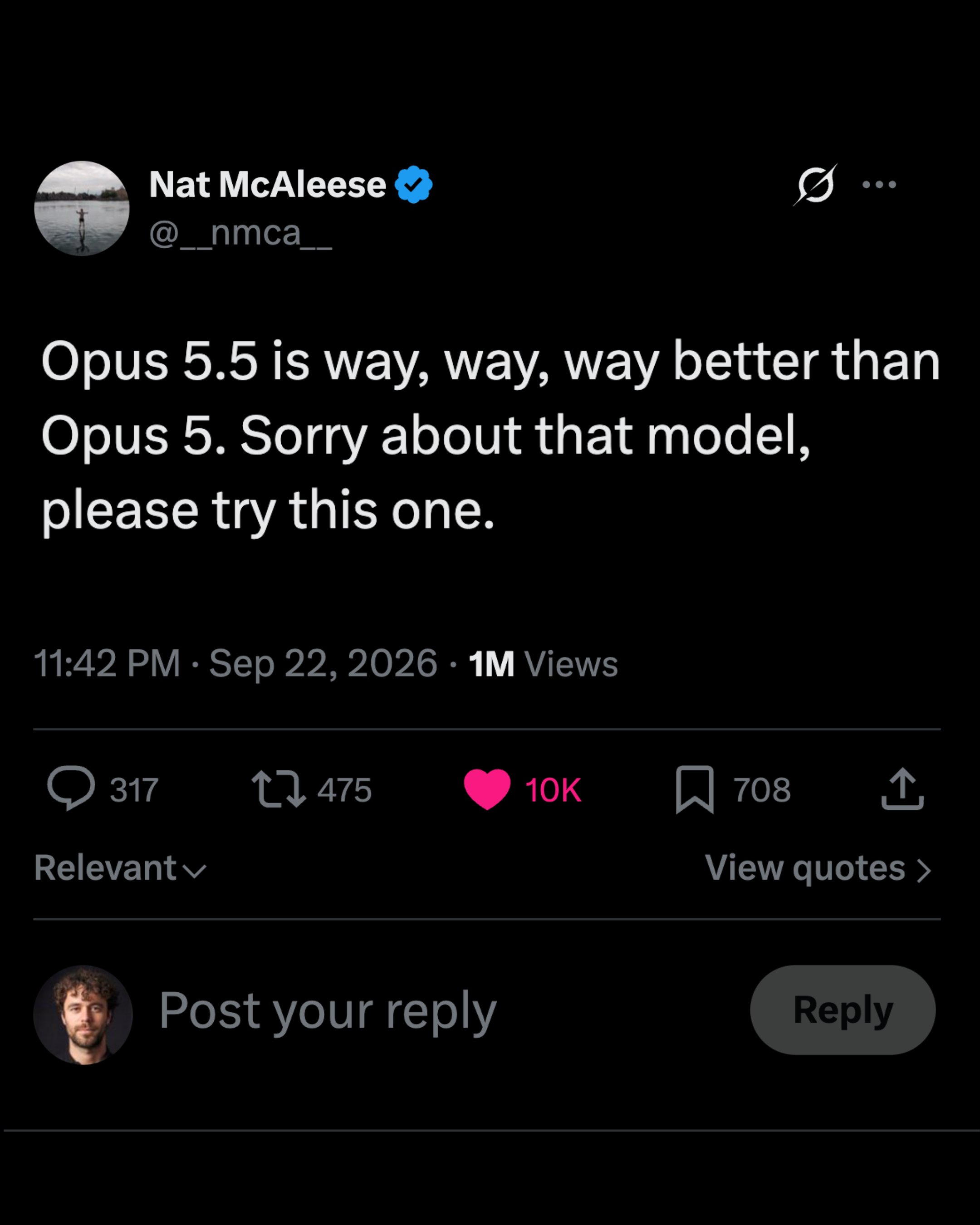Screen dimensions: 980x1225
Task: Show the 475 reposts count
Action: 344,790
